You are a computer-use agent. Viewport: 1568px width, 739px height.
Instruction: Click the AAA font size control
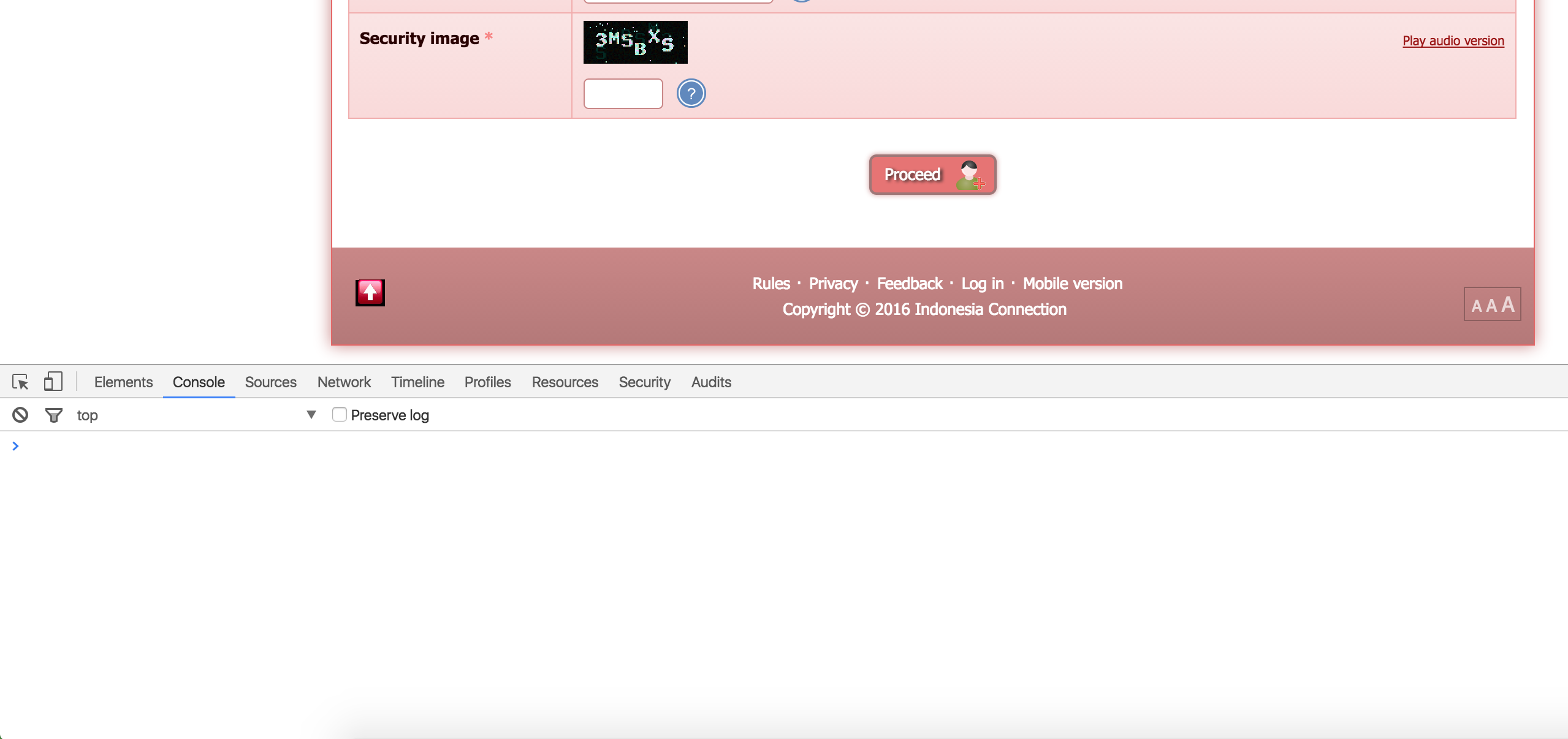(1492, 304)
